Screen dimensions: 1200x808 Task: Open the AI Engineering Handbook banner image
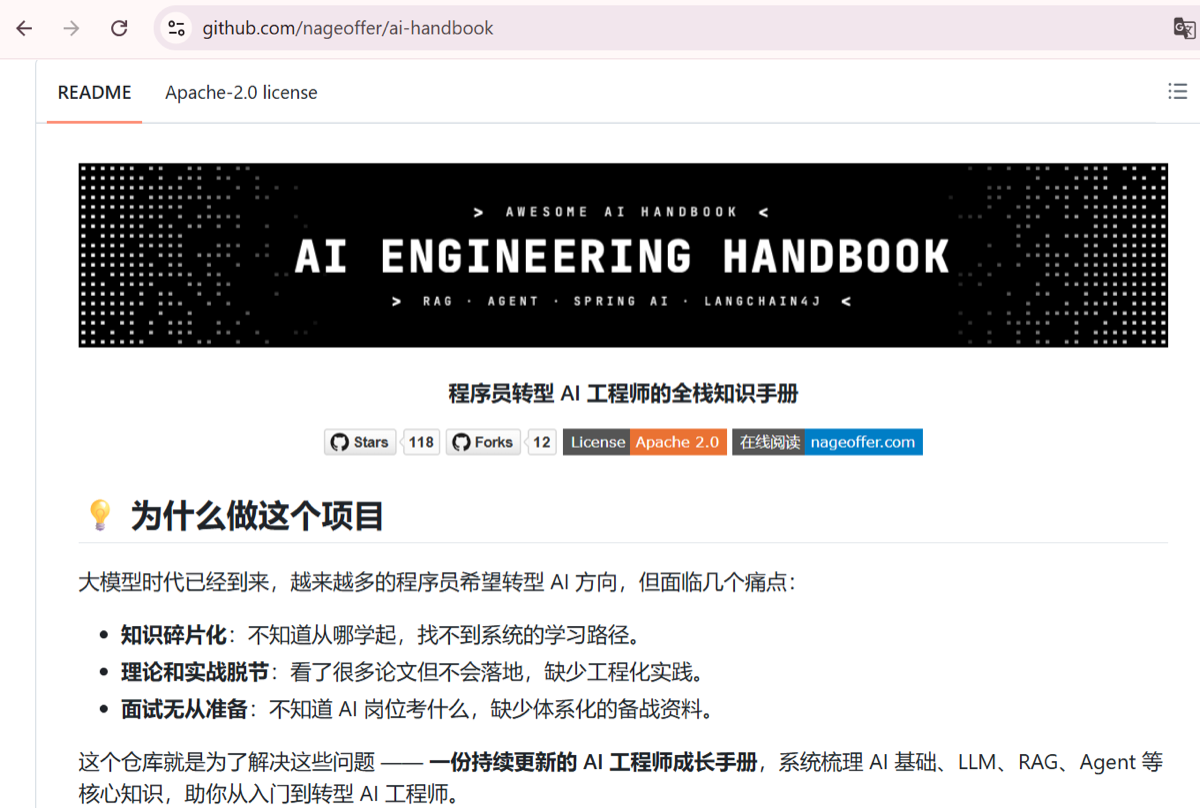pyautogui.click(x=623, y=255)
